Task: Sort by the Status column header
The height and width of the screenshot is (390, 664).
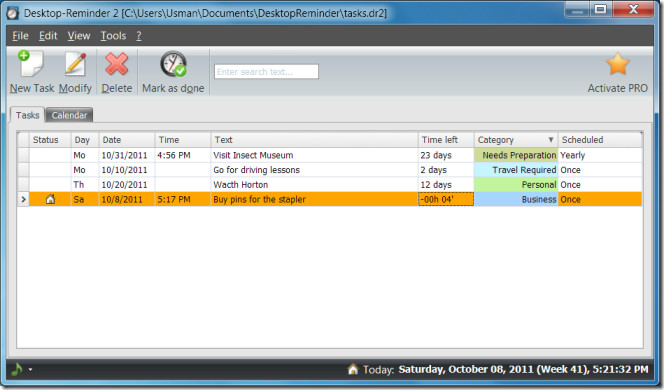Action: tap(50, 140)
